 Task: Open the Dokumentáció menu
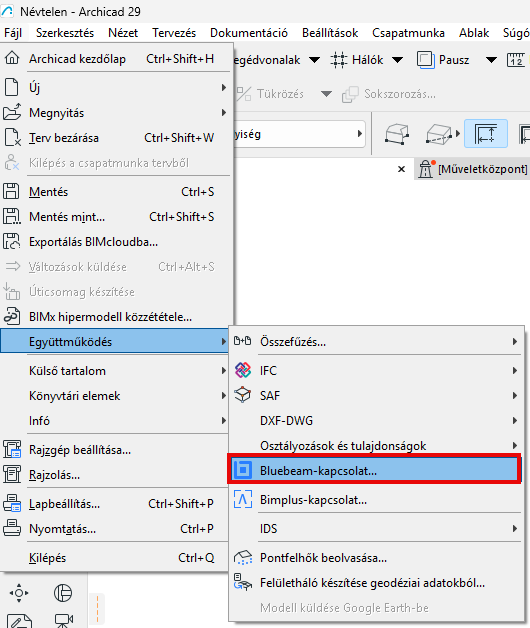[x=249, y=33]
